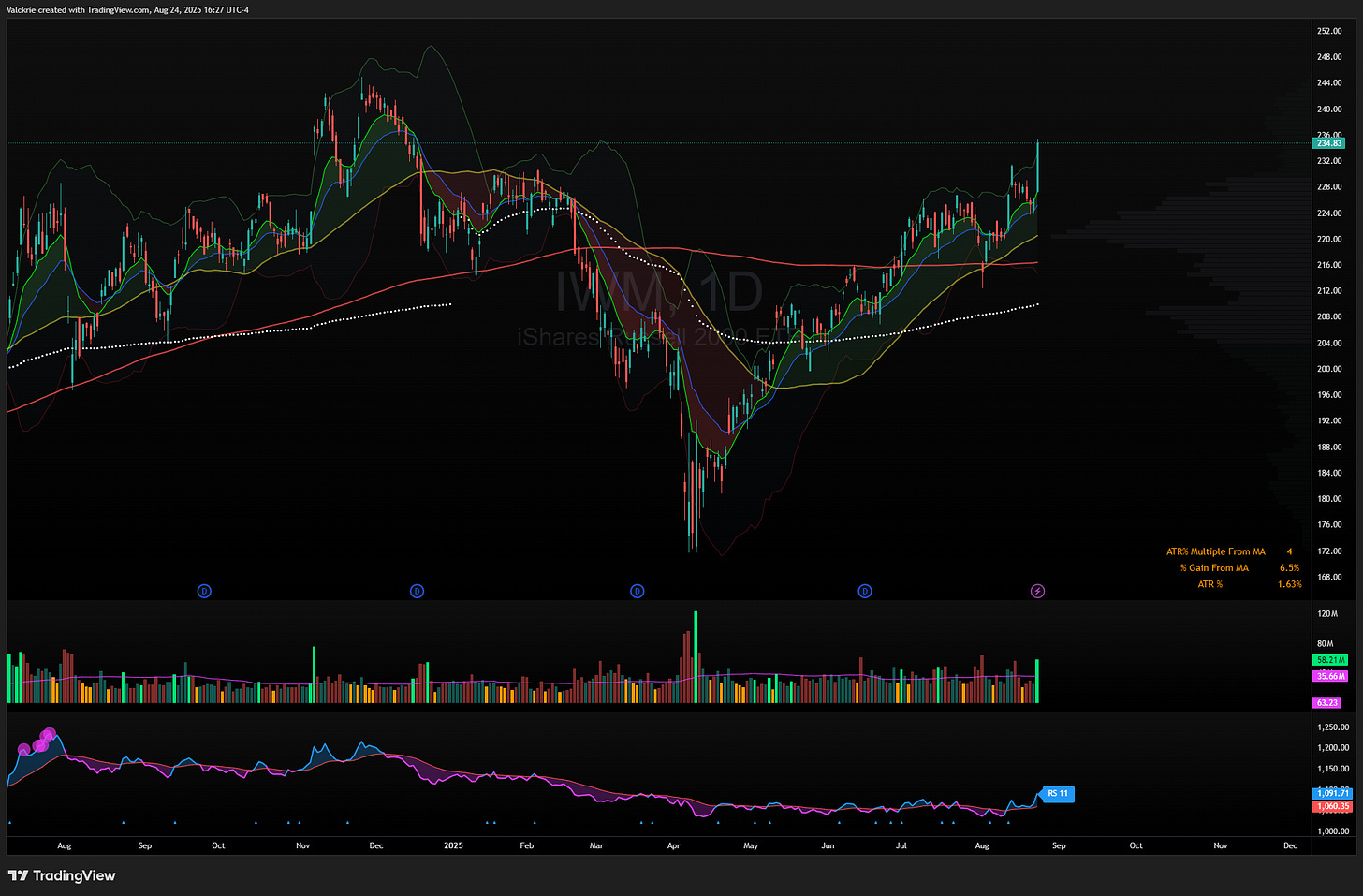Screen dimensions: 1363x896
Task: Click the Apr label on time axis
Action: tap(673, 845)
